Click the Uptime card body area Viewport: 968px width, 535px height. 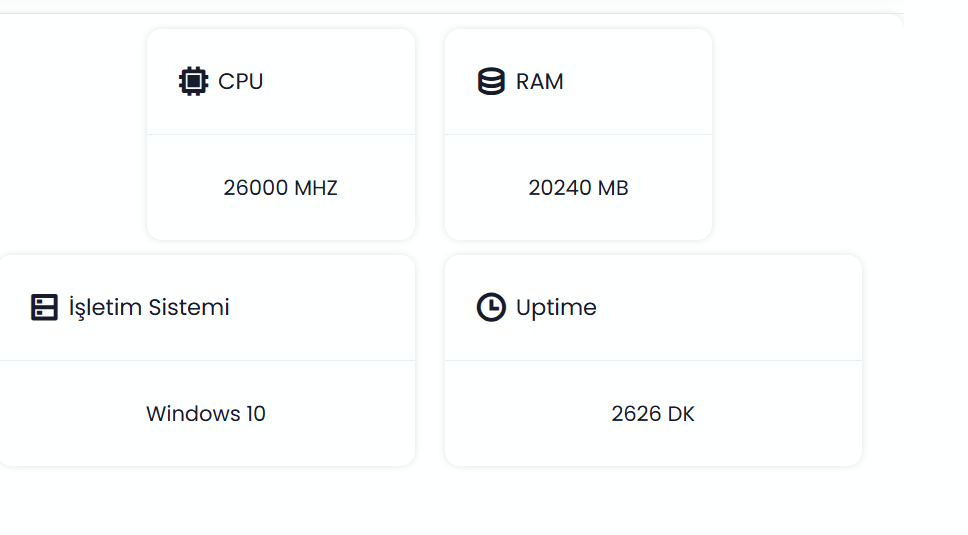(x=653, y=413)
